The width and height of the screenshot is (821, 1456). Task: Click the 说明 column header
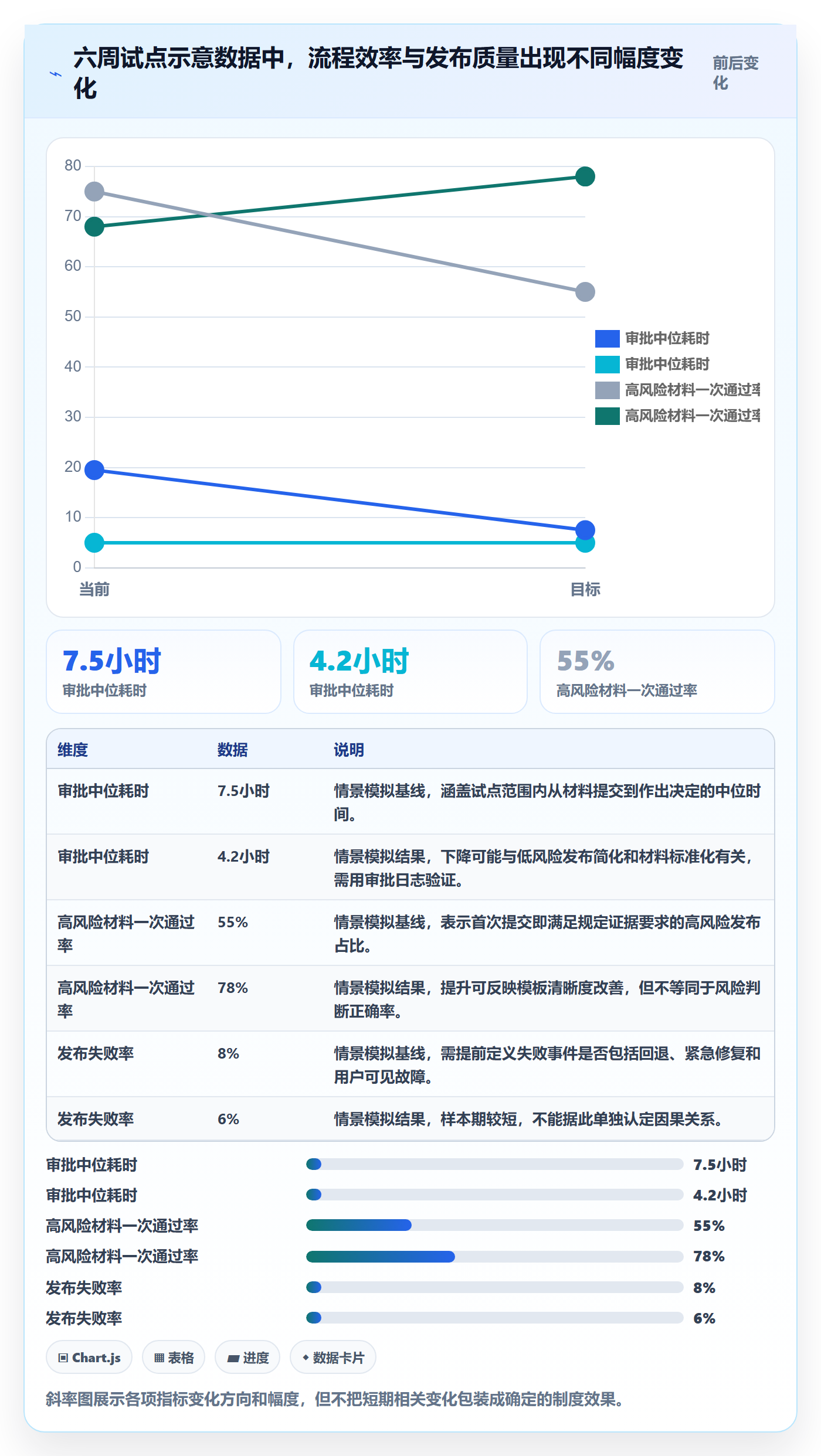pyautogui.click(x=349, y=750)
